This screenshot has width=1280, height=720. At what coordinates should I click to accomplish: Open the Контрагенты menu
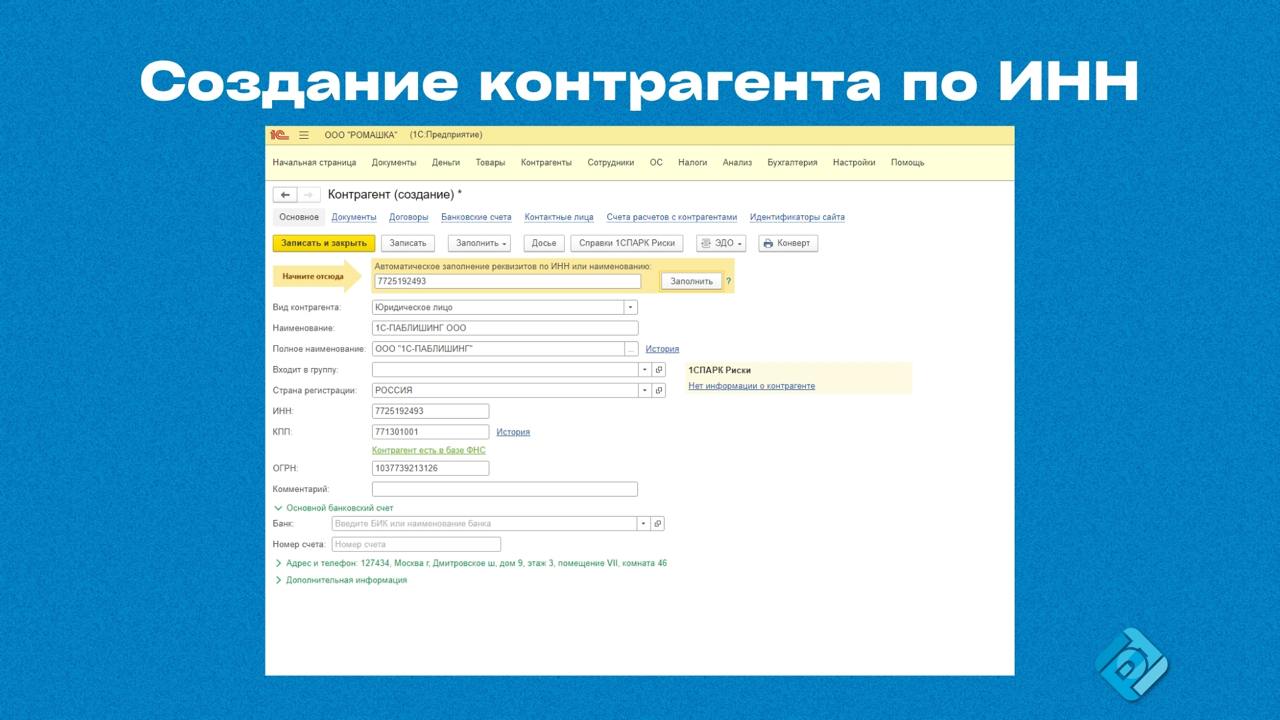tap(546, 162)
